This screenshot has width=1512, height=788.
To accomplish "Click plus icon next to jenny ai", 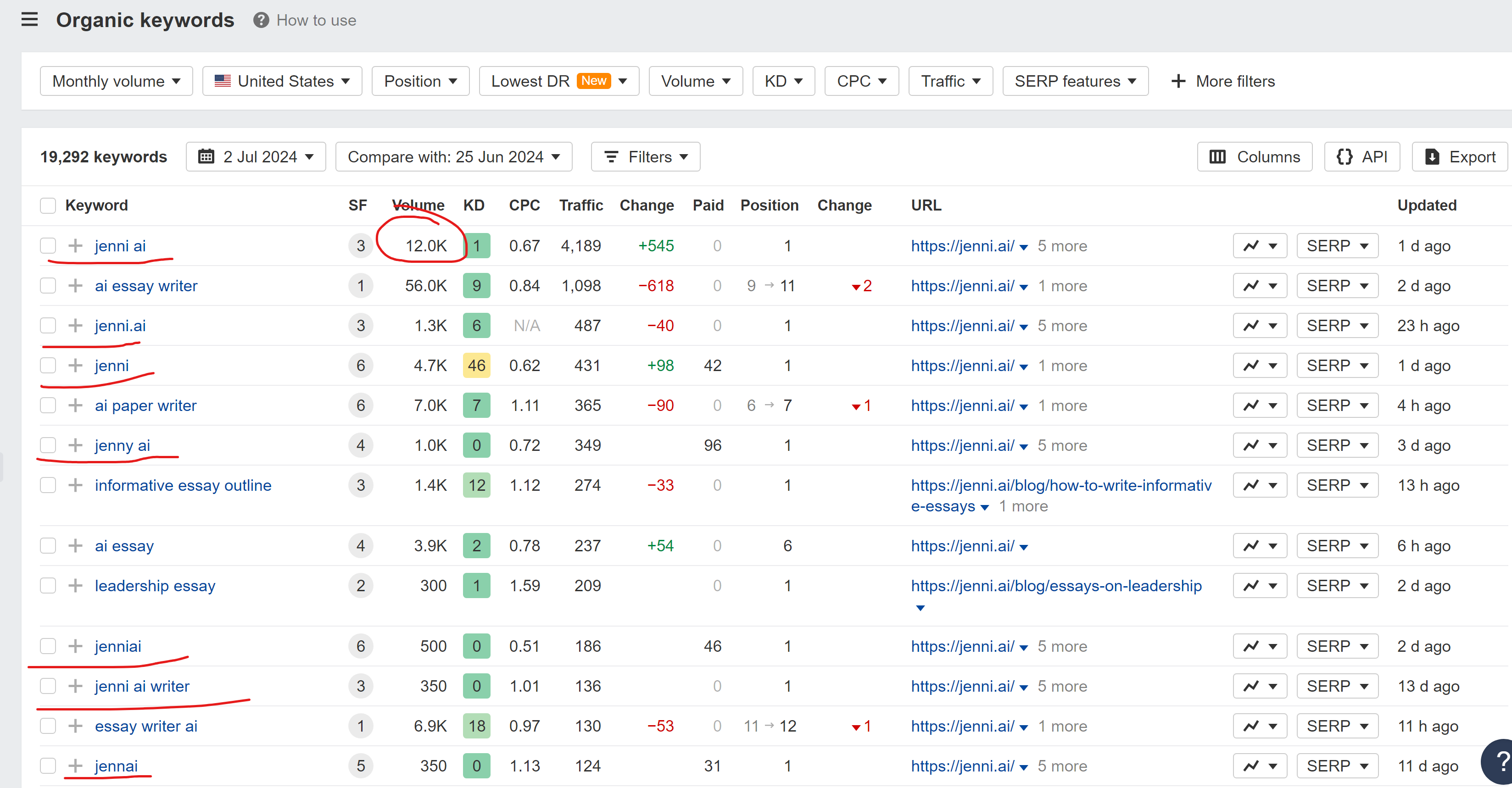I will tap(75, 445).
